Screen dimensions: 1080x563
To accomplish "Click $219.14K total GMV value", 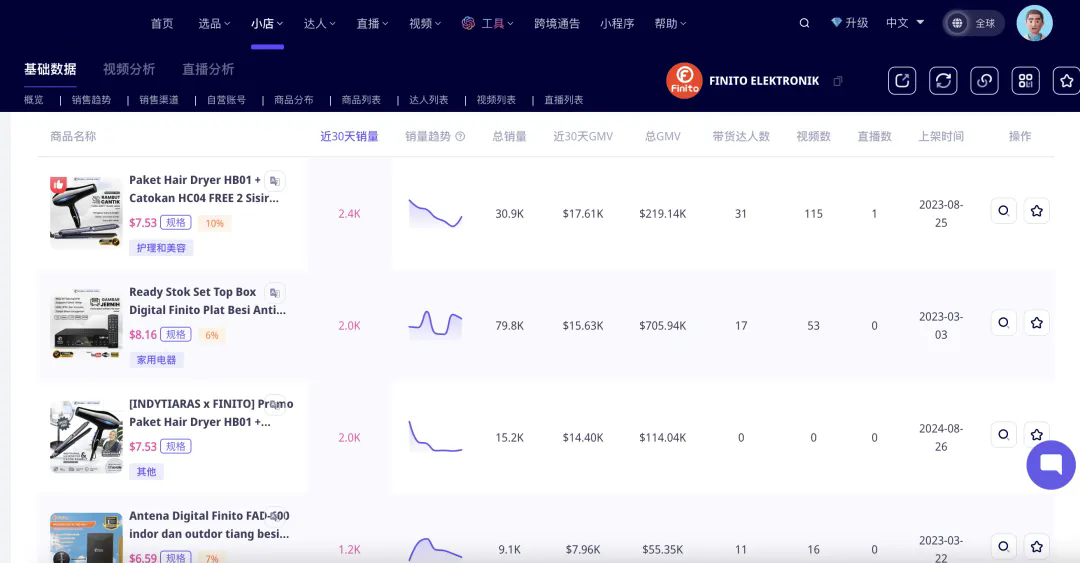I will 663,214.
